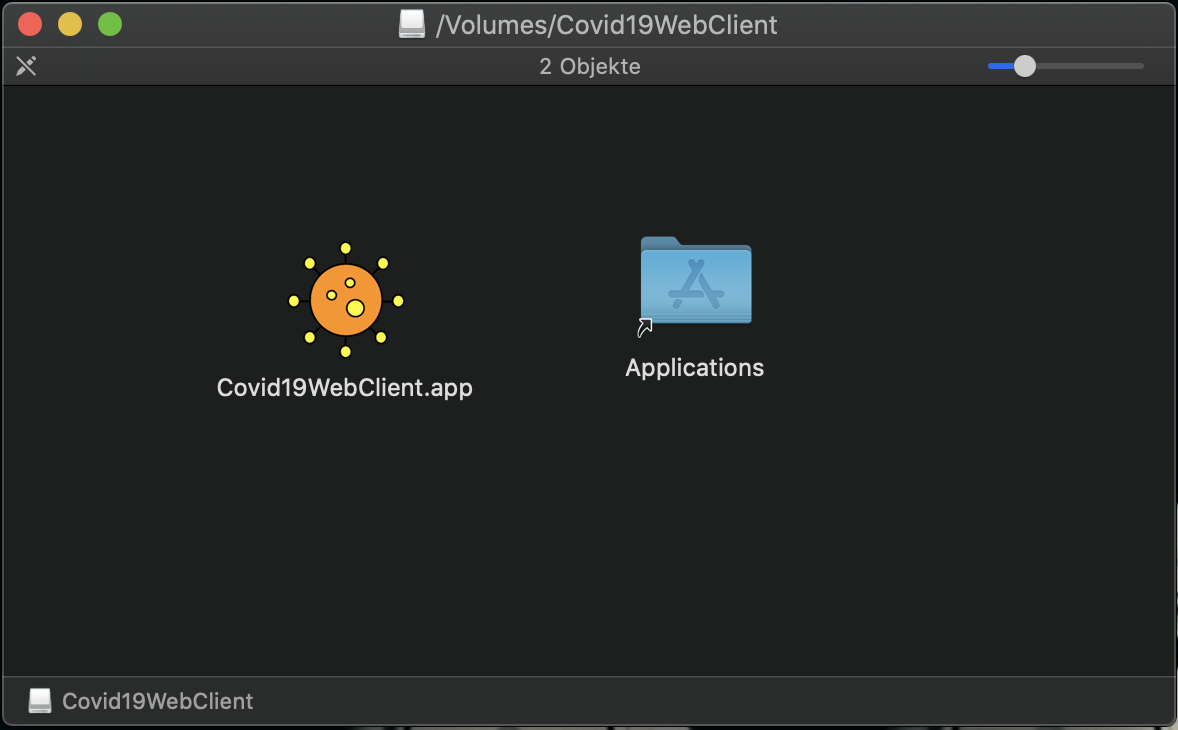Click the 2 Objekte status text
Screen dimensions: 1178x730
point(590,66)
